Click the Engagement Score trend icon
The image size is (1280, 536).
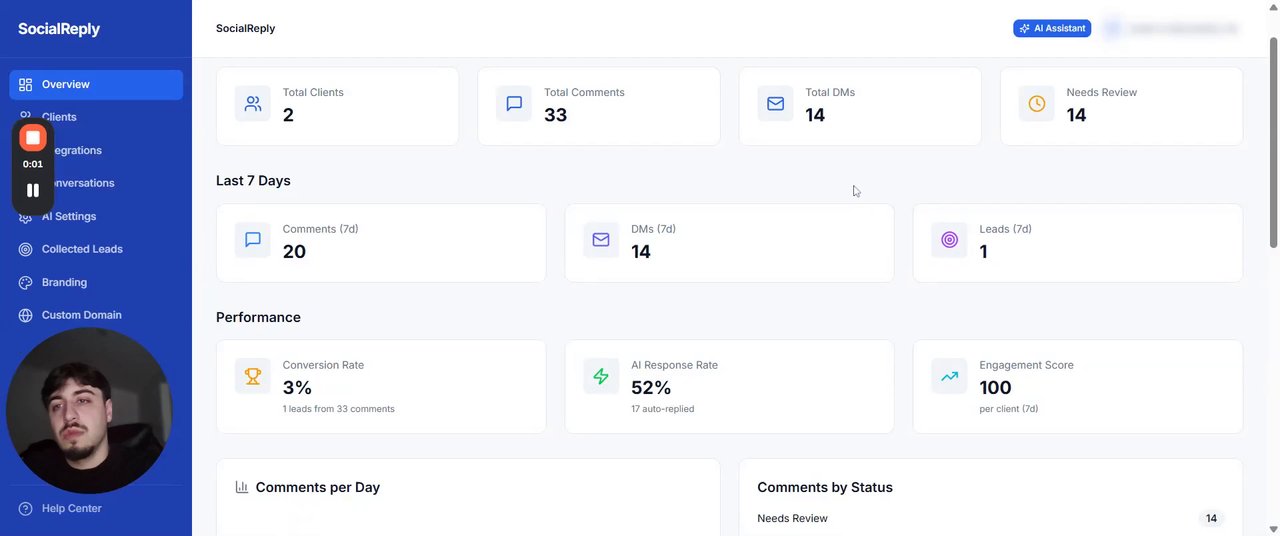point(950,376)
